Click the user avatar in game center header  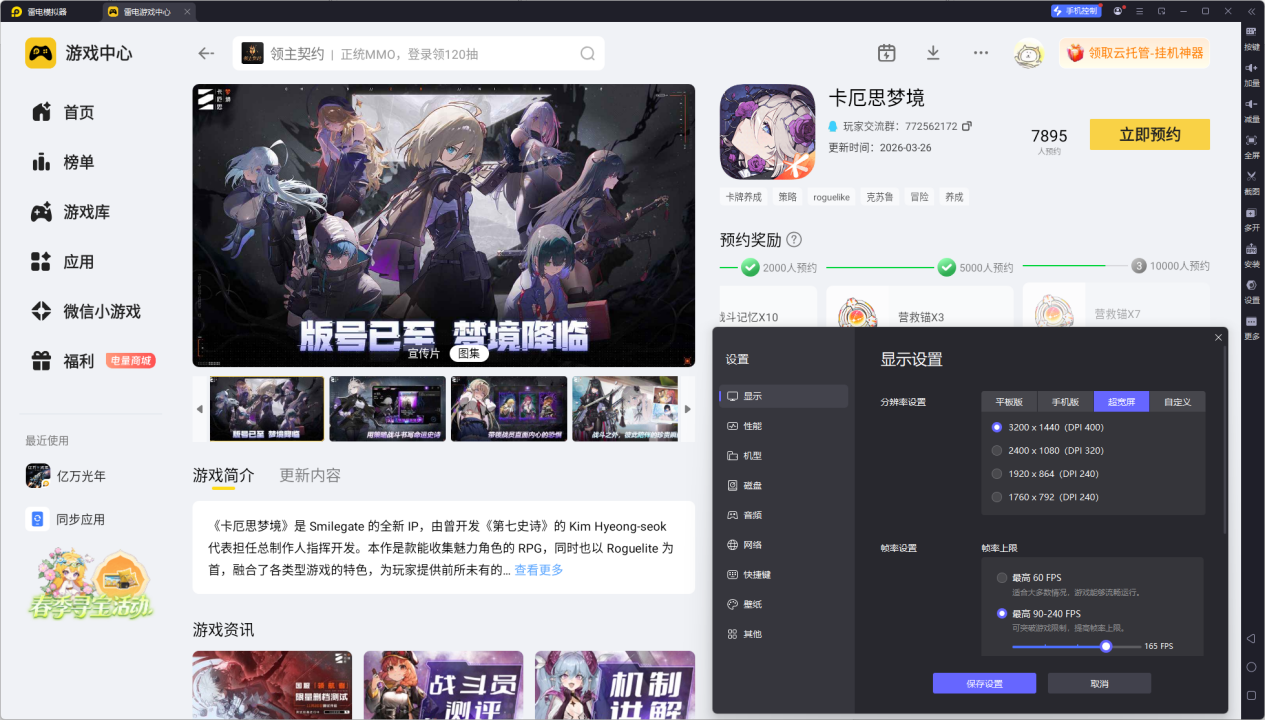tap(1028, 53)
